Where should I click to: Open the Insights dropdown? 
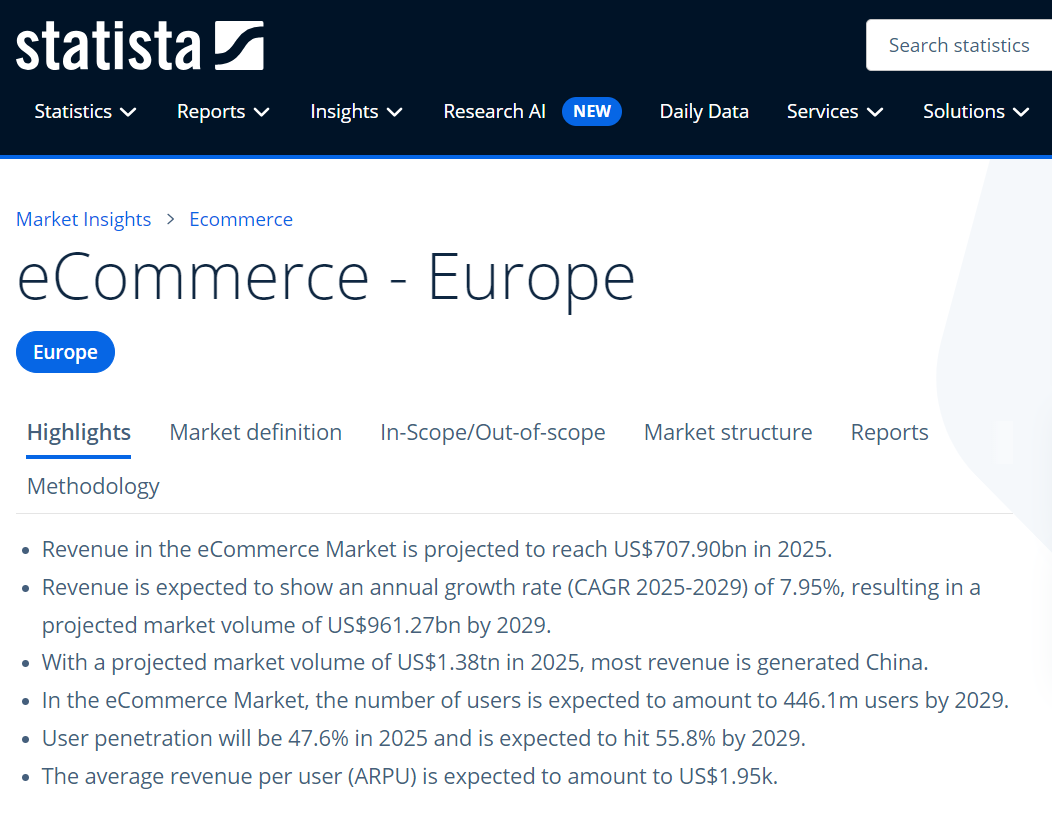point(356,111)
